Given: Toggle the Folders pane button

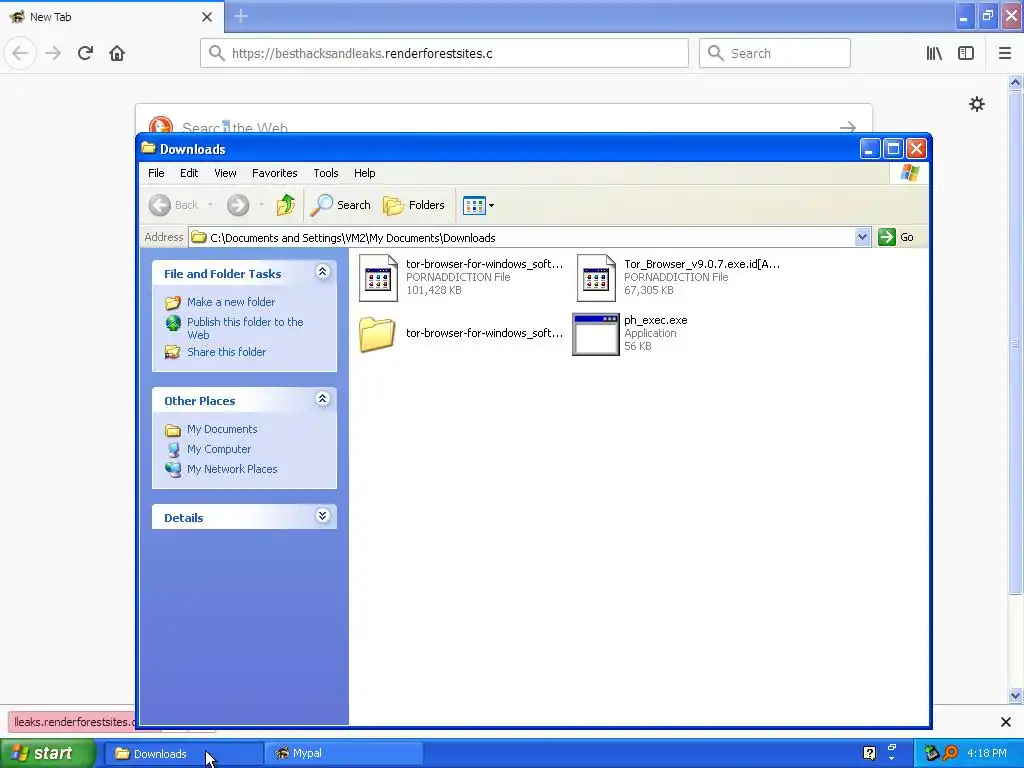Looking at the screenshot, I should [x=414, y=205].
